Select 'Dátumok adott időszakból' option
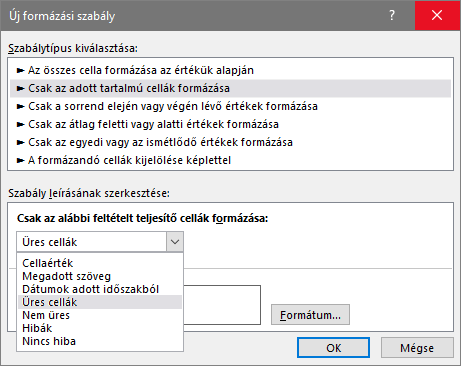The image size is (461, 366). point(100,289)
